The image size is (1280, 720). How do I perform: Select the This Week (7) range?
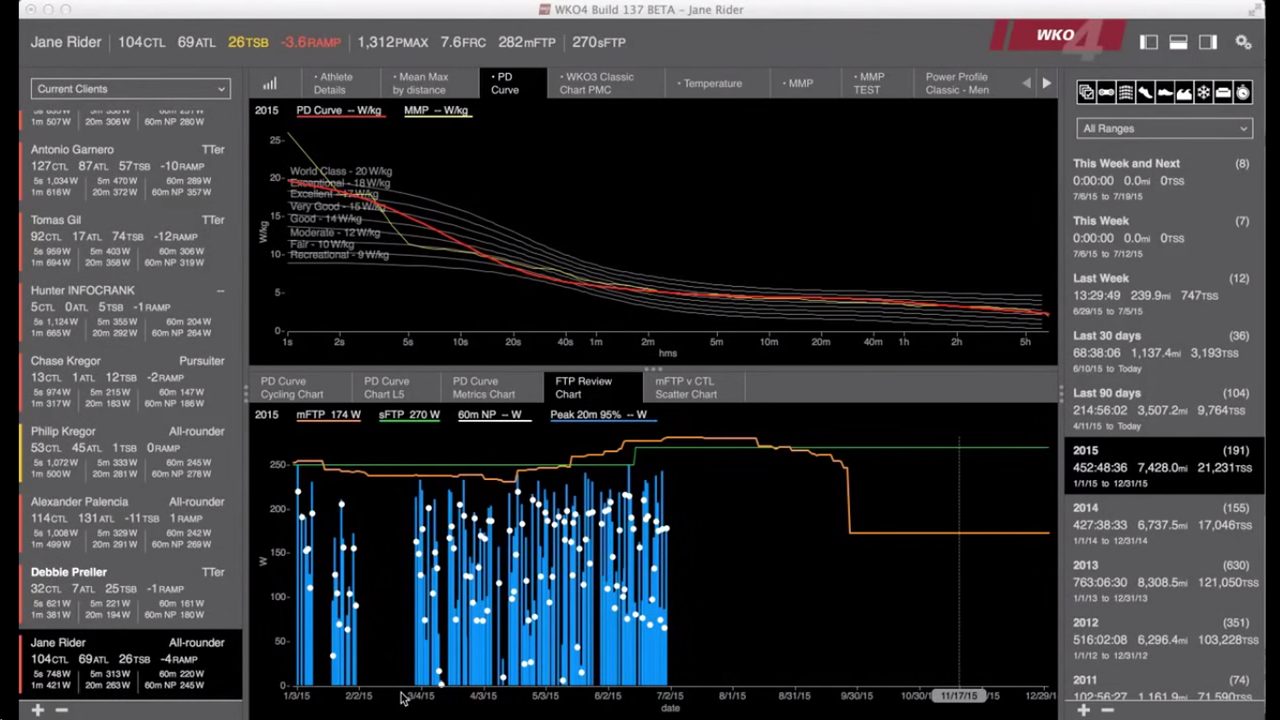(x=1162, y=237)
